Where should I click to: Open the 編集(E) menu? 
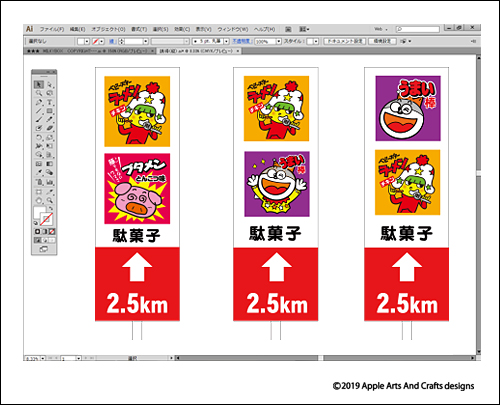coord(77,29)
